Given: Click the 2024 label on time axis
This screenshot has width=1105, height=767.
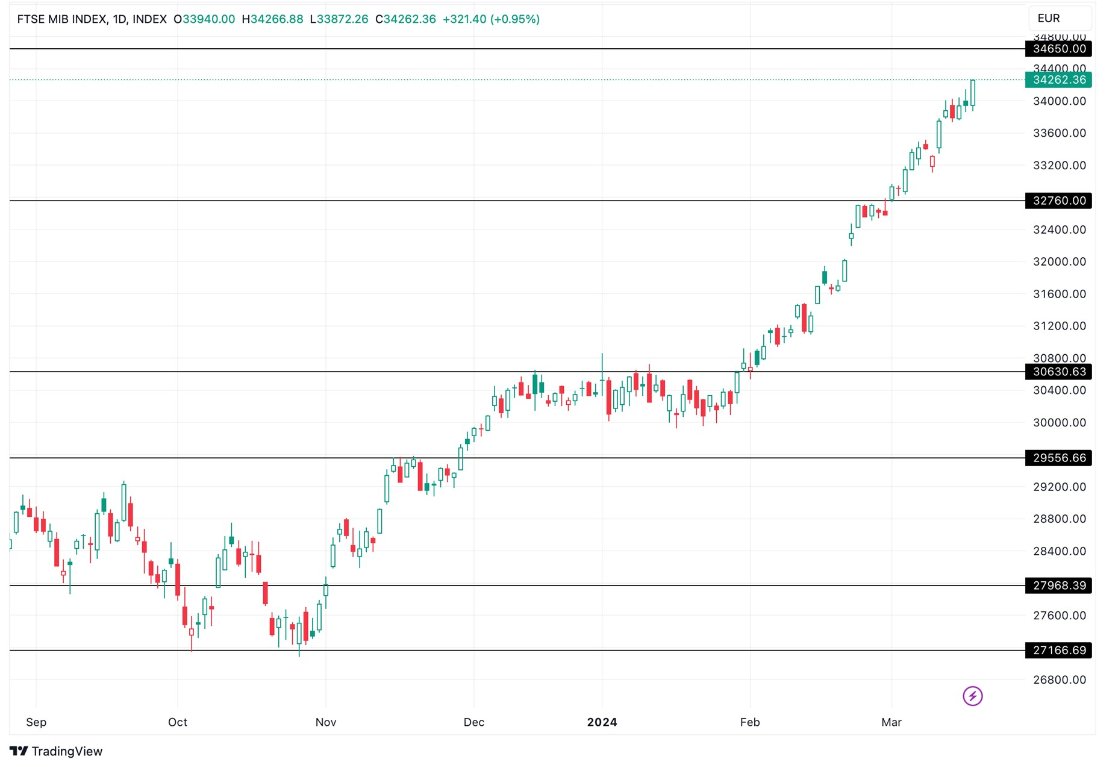Looking at the screenshot, I should (x=602, y=721).
